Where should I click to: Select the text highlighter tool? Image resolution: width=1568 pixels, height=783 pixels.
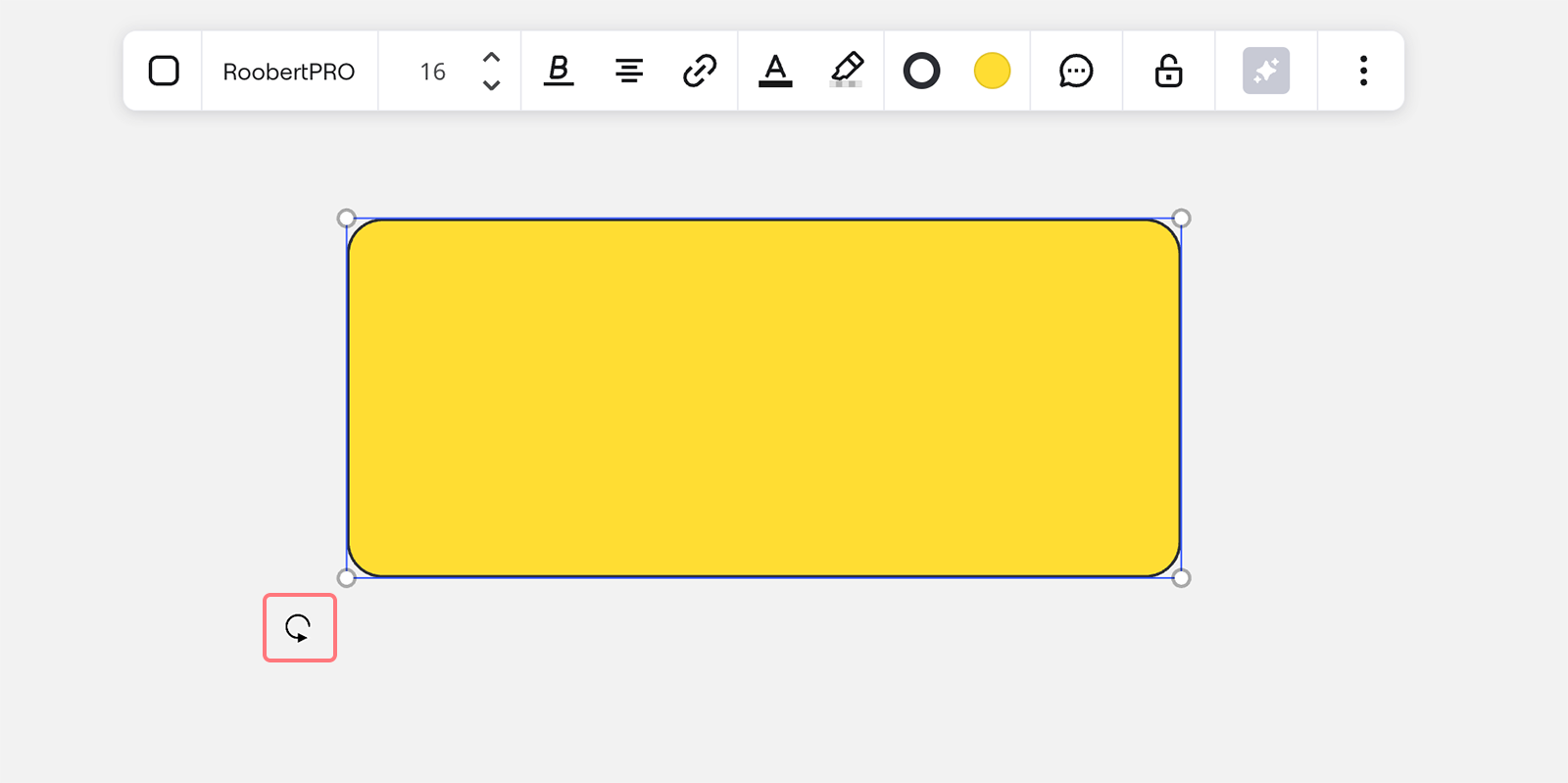click(x=847, y=71)
